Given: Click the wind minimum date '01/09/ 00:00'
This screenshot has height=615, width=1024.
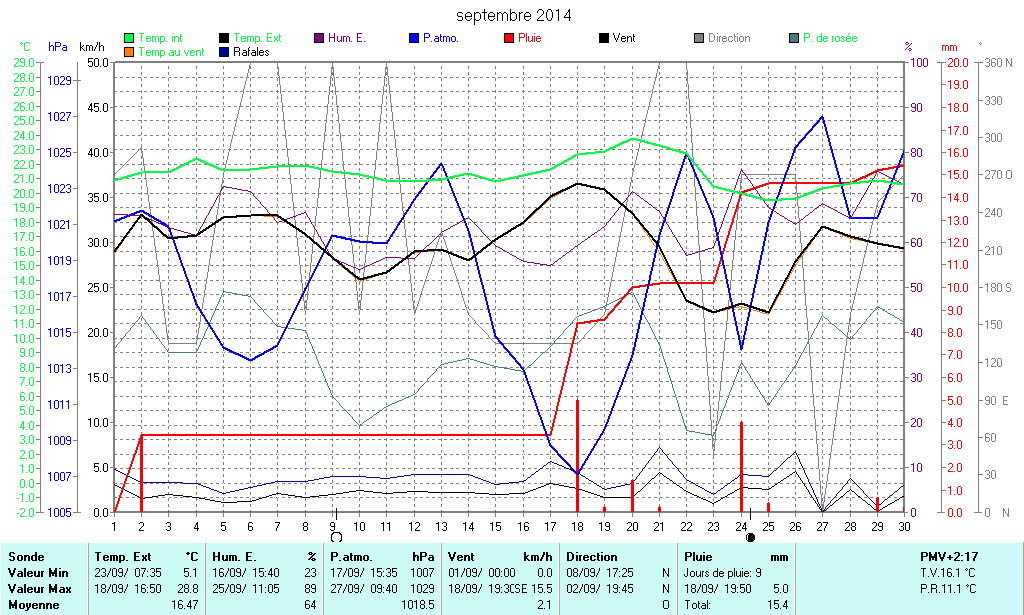Looking at the screenshot, I should tap(481, 573).
